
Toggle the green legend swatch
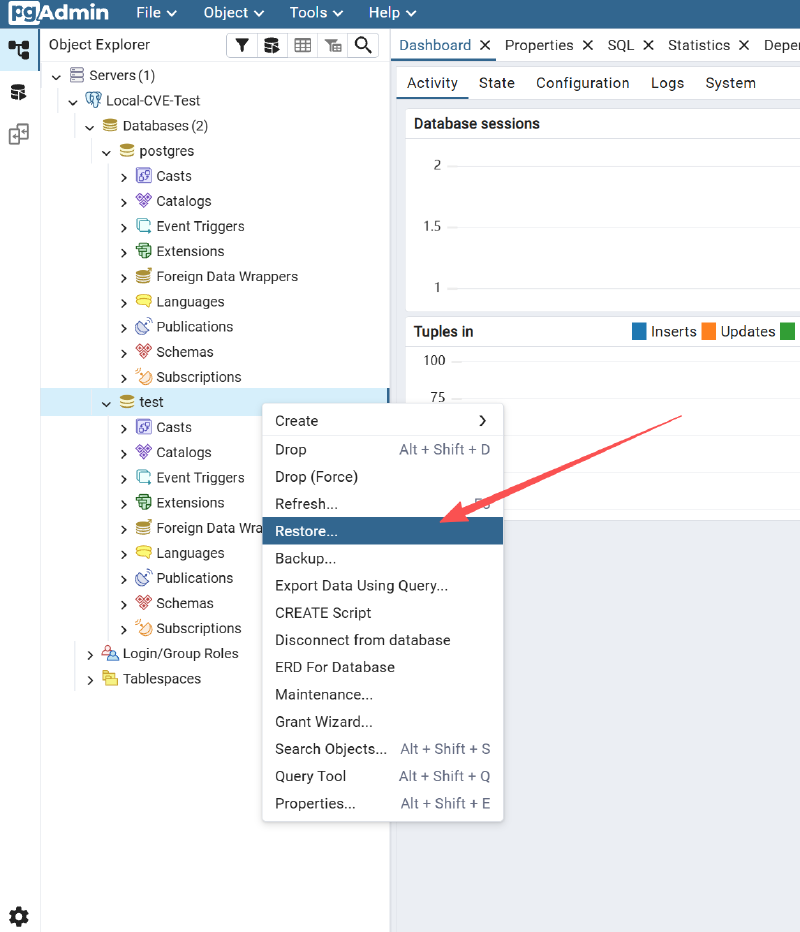(x=788, y=331)
